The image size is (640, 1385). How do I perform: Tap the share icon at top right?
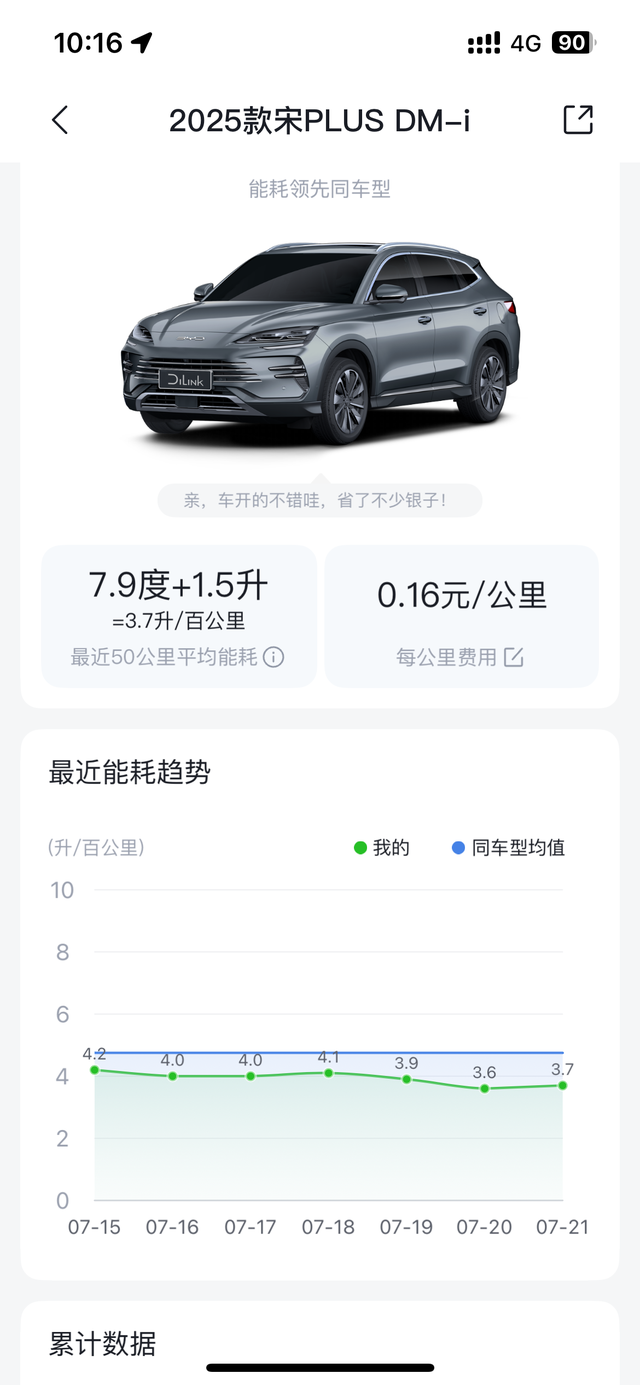click(x=580, y=118)
